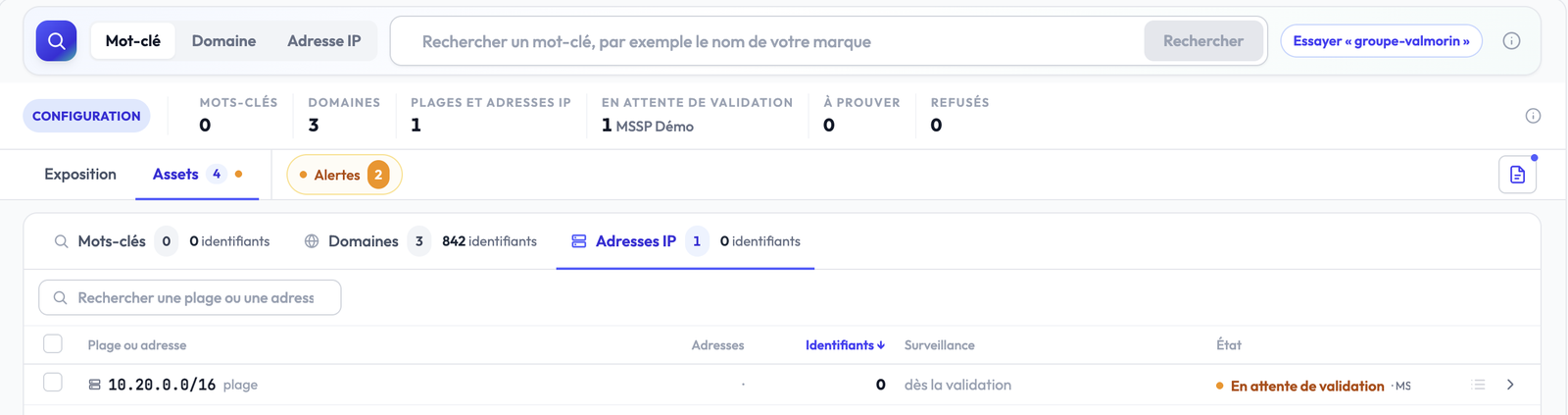
Task: Focus the range or address search field
Action: click(190, 297)
